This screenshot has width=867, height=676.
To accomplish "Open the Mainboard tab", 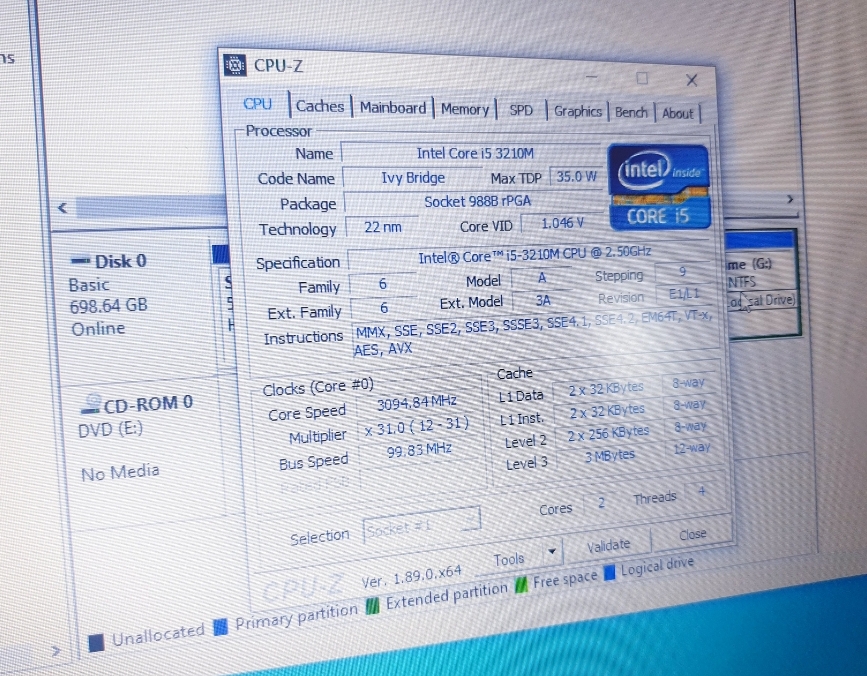I will pos(393,108).
